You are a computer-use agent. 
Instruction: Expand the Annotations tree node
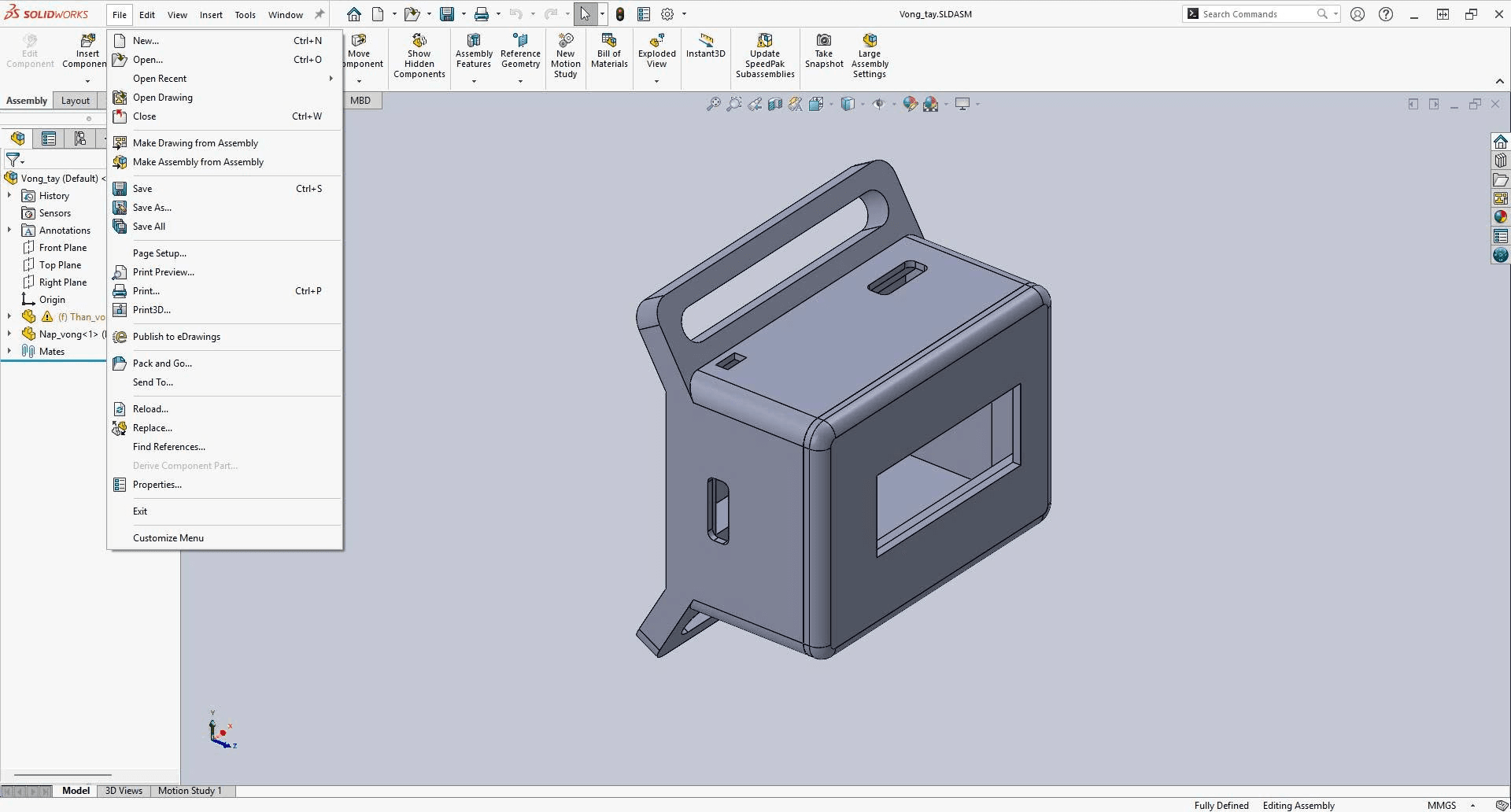point(9,230)
